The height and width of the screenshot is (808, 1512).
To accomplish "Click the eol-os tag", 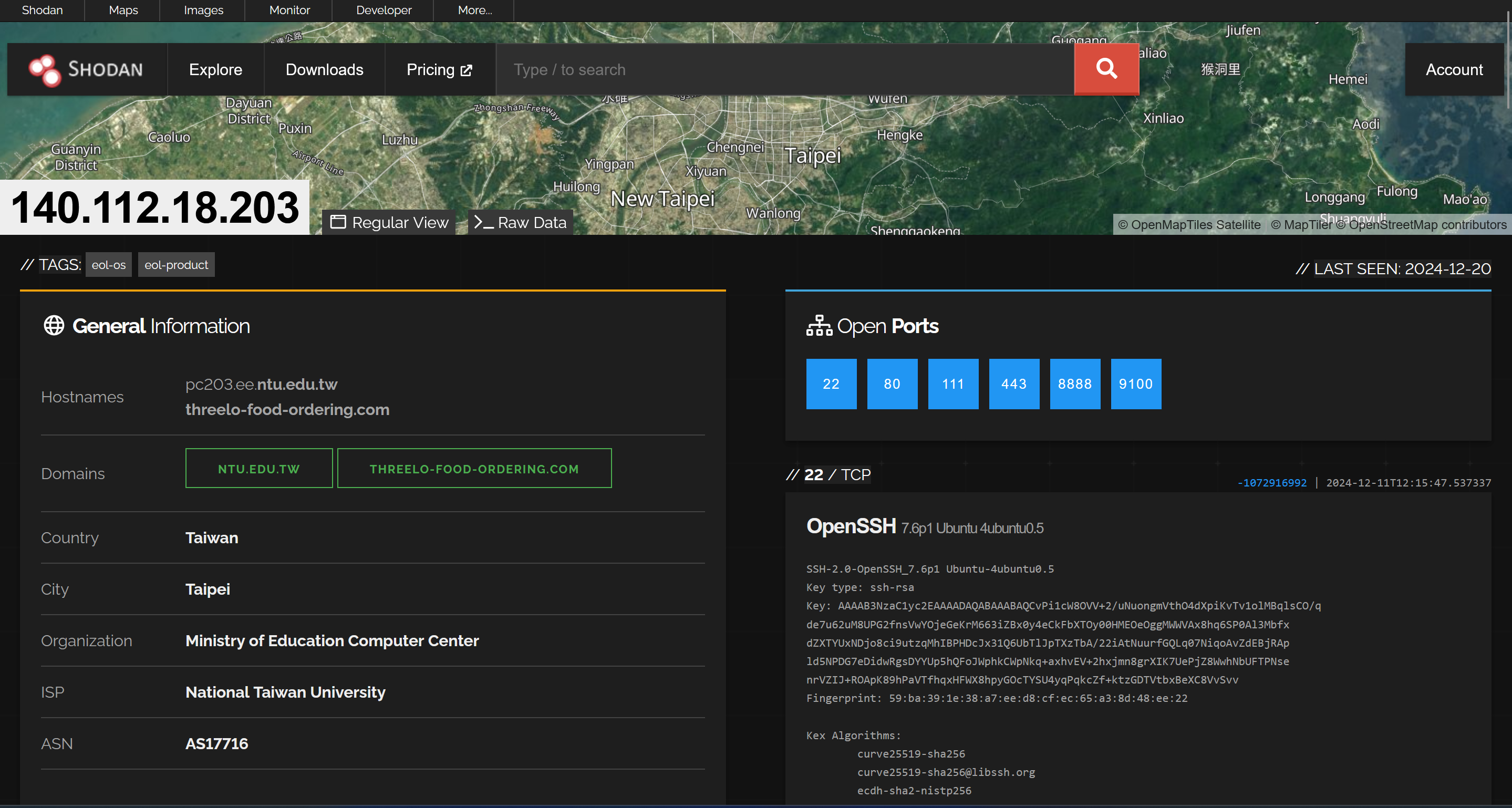I will tap(109, 265).
